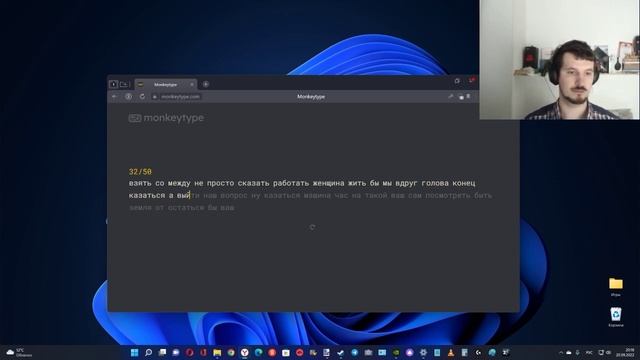
Task: Close the Monkeytype tab
Action: [192, 84]
